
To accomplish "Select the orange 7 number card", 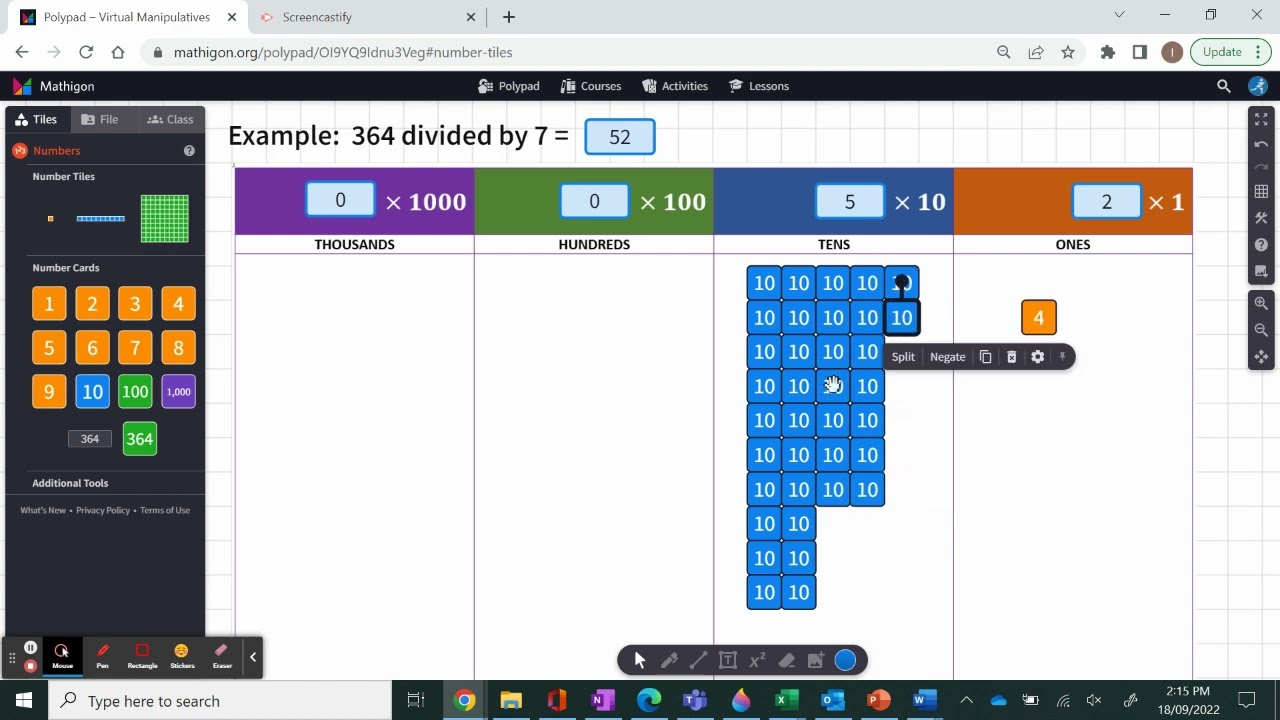I will coord(135,348).
